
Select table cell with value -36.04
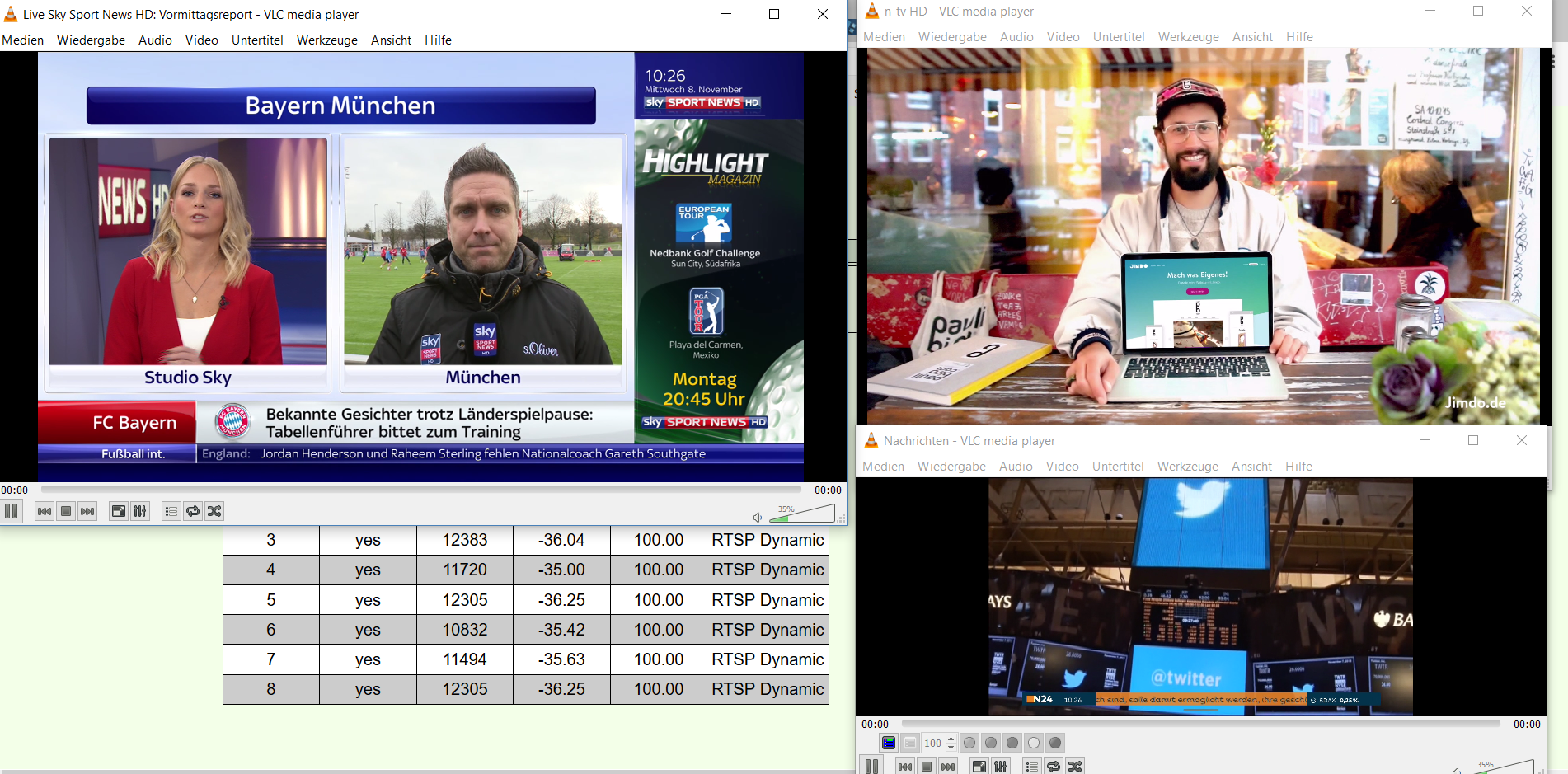coord(561,540)
